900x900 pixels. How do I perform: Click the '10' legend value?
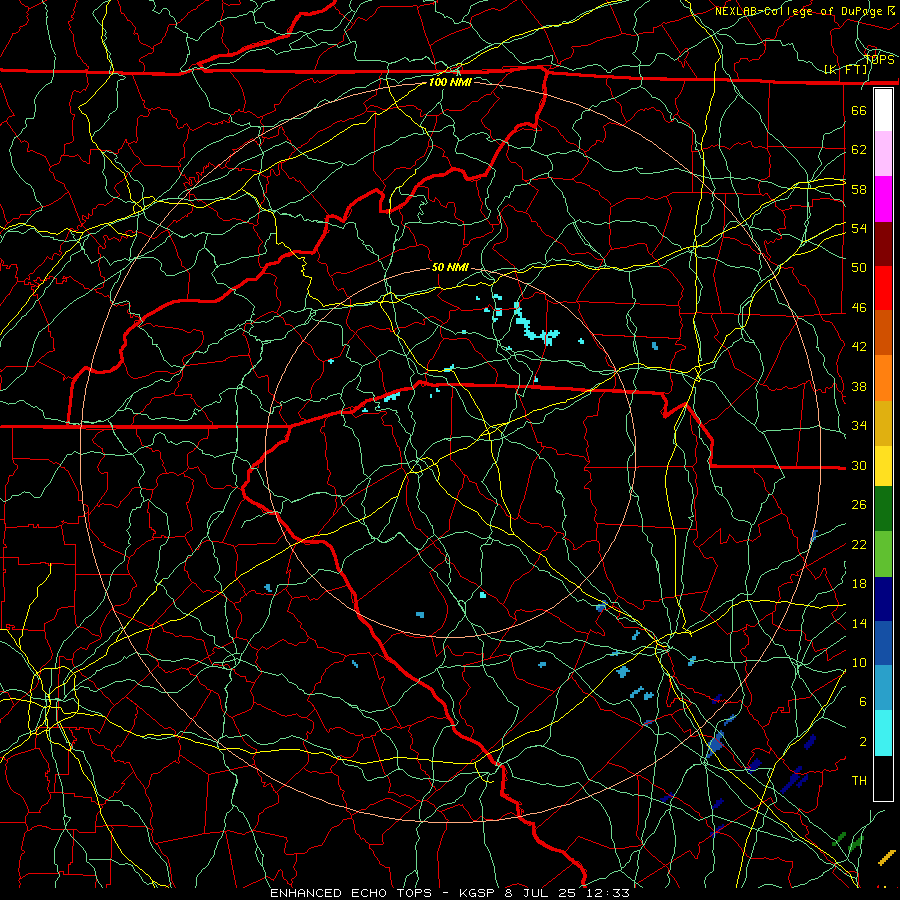click(859, 663)
